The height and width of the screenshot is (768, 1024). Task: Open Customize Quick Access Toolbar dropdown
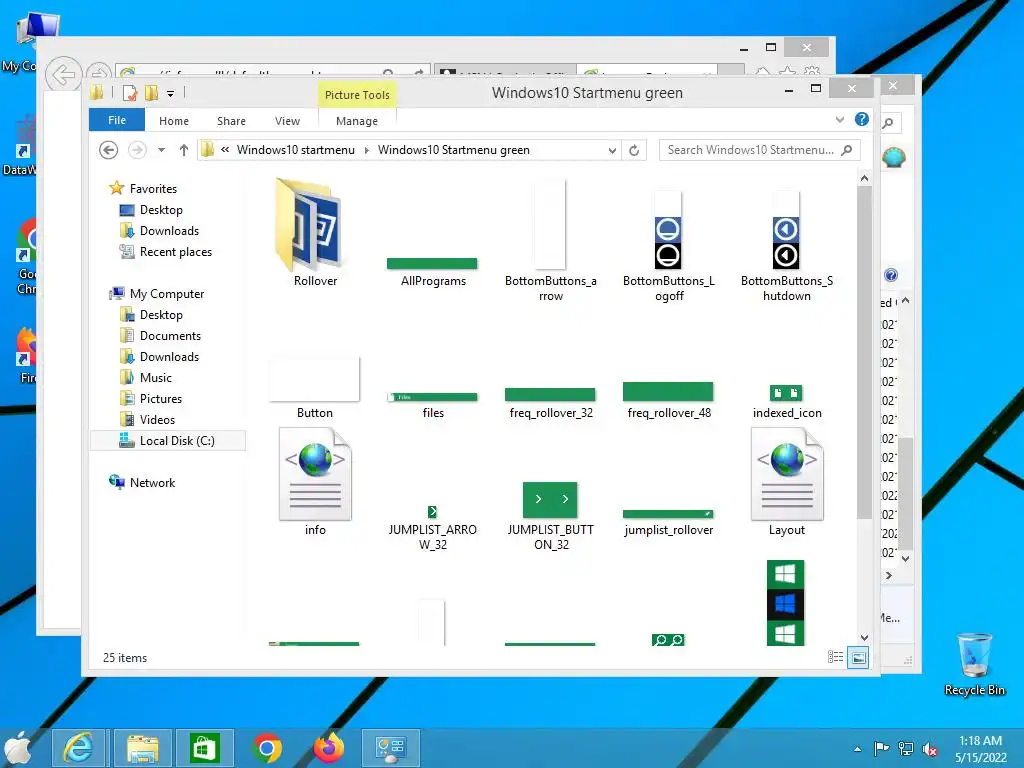tap(170, 94)
